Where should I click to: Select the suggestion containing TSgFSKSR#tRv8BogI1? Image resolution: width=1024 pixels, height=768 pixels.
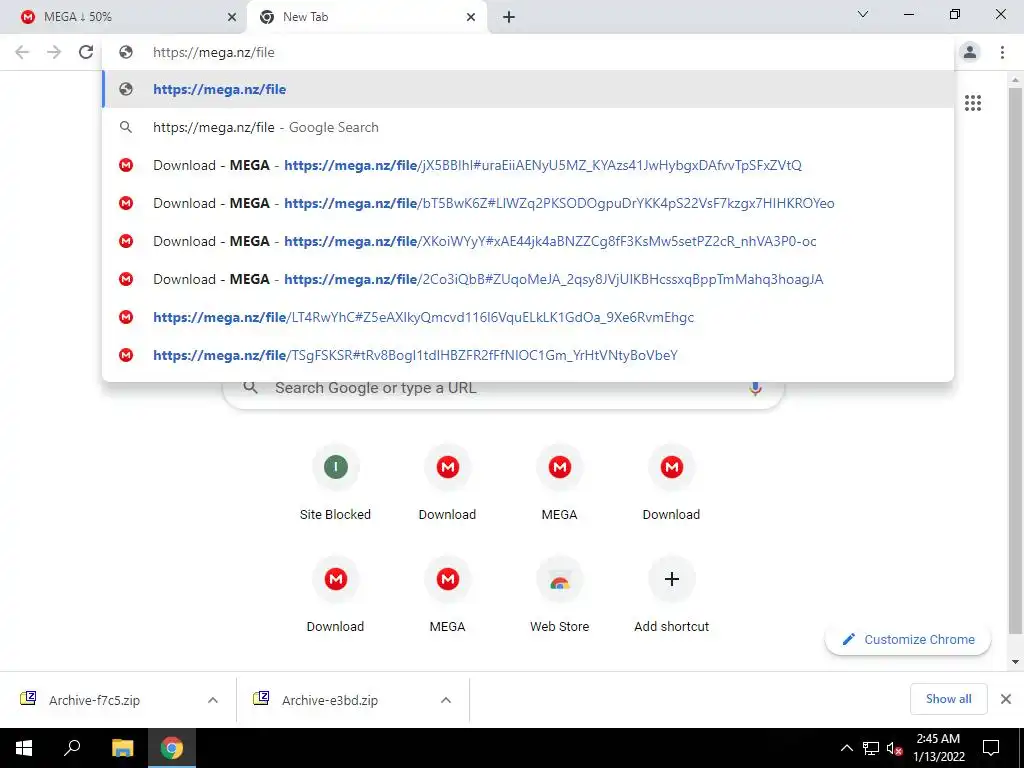tap(528, 355)
